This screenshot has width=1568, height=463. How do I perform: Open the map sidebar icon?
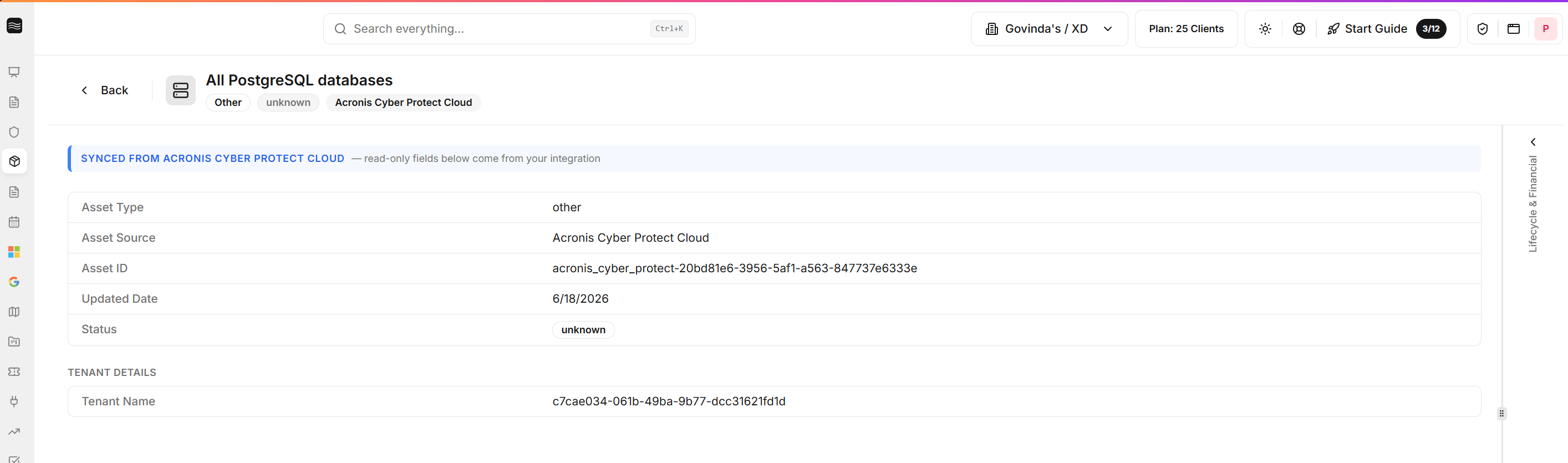click(14, 312)
